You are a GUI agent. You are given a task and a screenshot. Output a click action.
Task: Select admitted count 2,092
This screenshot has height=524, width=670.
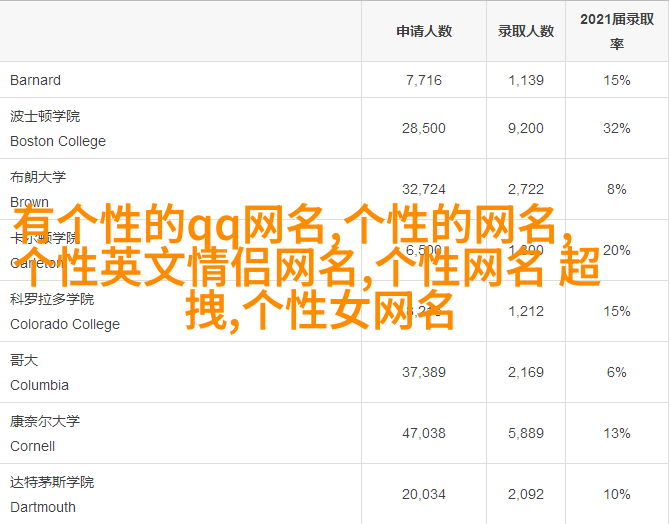pyautogui.click(x=526, y=495)
